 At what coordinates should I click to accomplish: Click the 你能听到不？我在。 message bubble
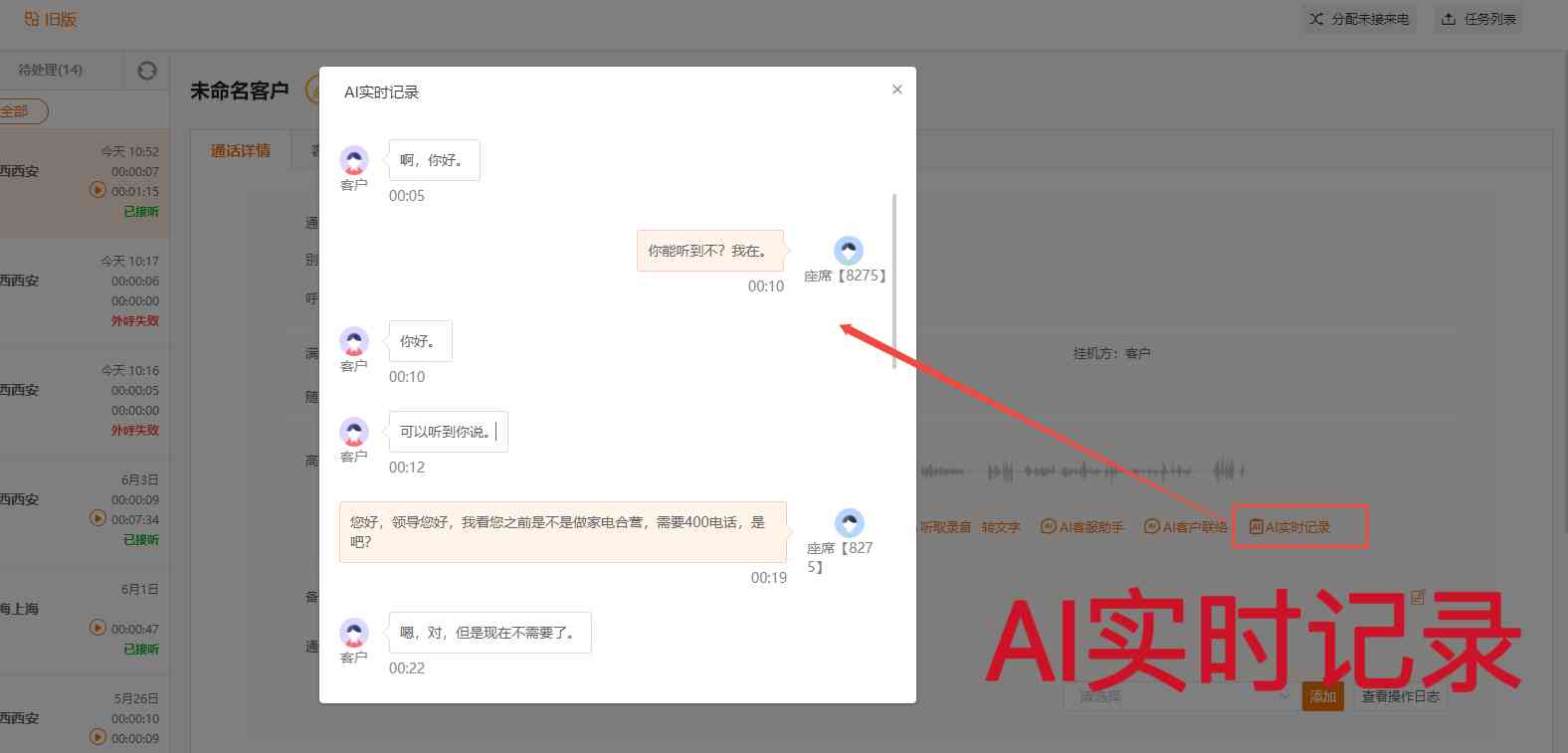[710, 251]
